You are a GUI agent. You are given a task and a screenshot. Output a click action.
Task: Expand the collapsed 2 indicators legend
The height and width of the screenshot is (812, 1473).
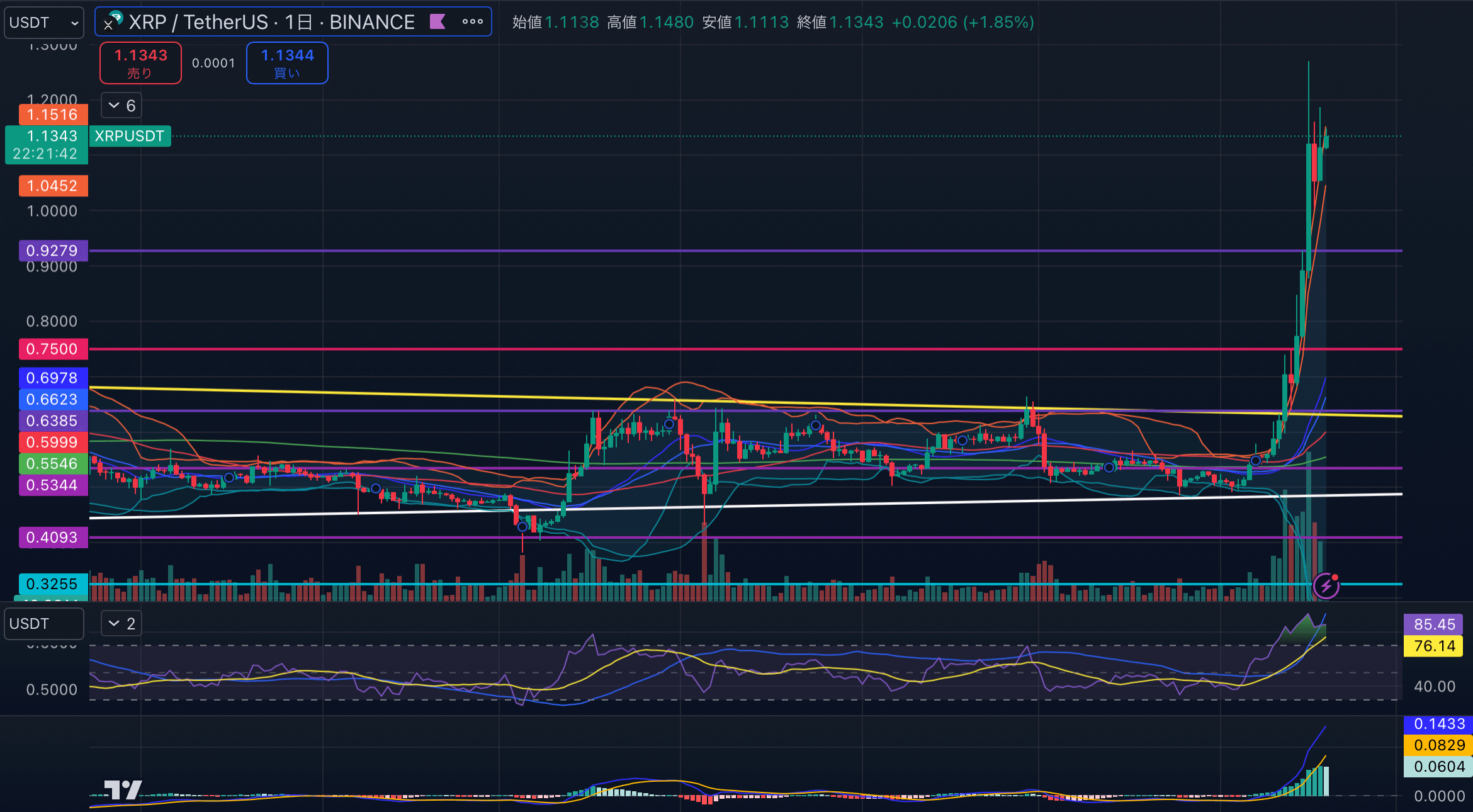(121, 623)
